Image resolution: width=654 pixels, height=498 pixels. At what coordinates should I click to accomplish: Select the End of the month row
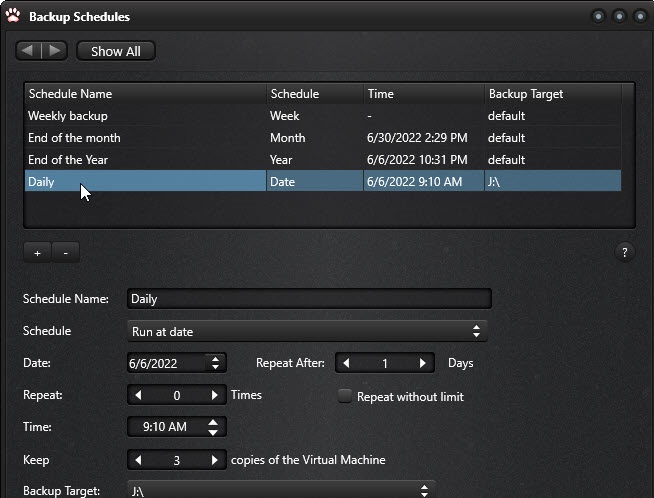pyautogui.click(x=323, y=138)
